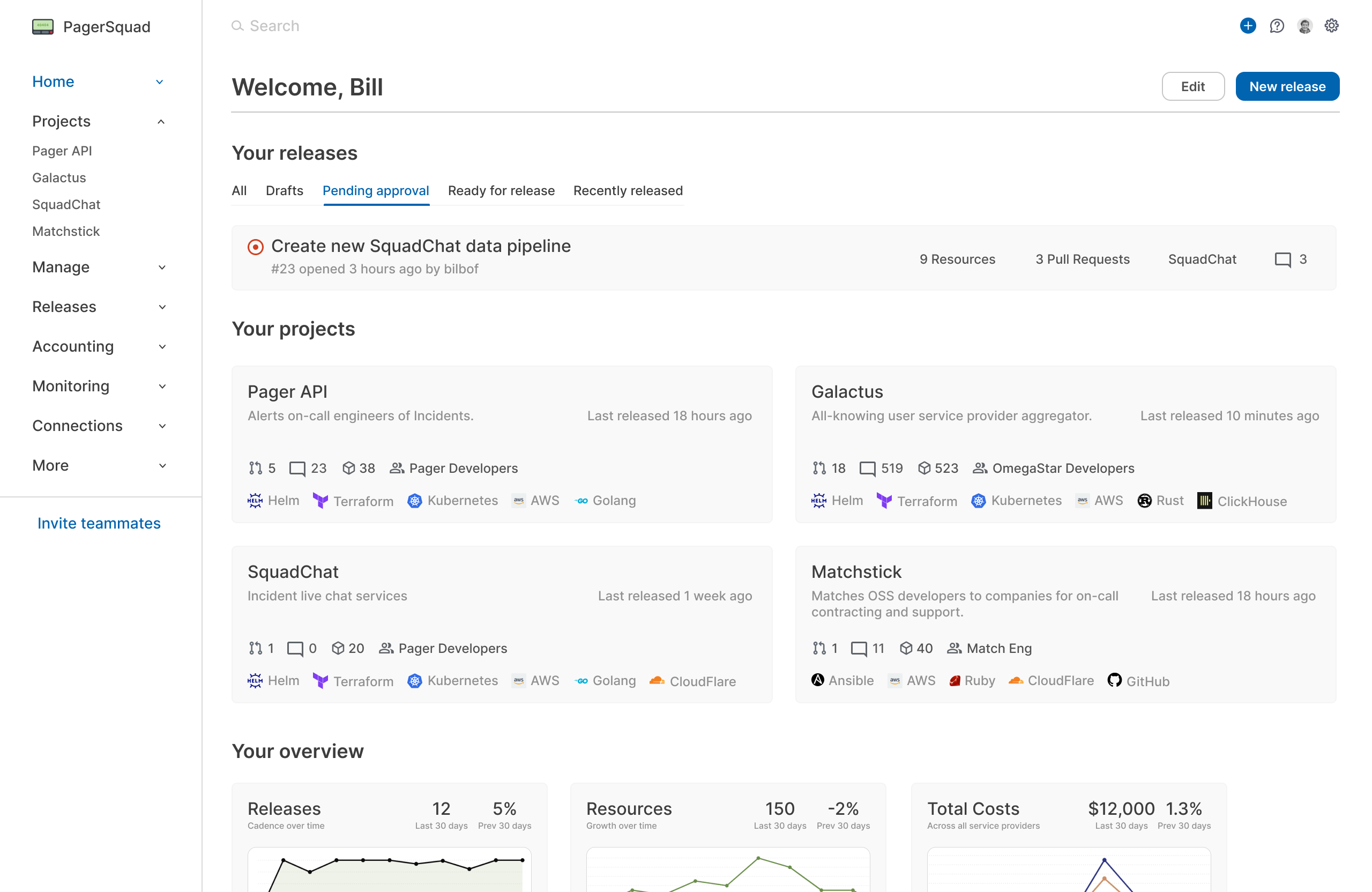Select the Ruby icon on Matchstick card

click(x=956, y=680)
